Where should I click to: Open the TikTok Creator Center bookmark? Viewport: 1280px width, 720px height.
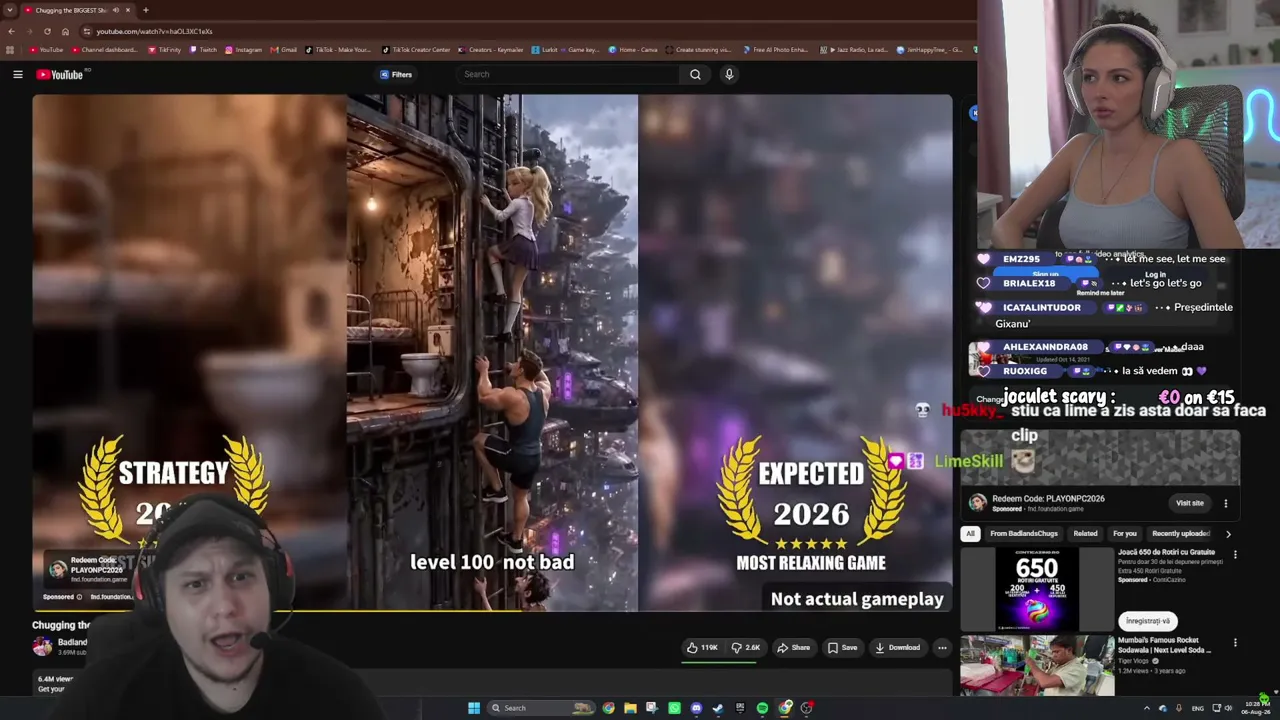tap(415, 49)
